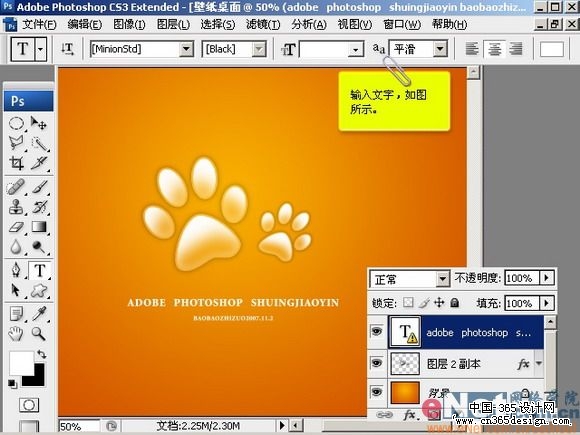The width and height of the screenshot is (580, 435).
Task: Open the 图层 menu
Action: coord(173,24)
